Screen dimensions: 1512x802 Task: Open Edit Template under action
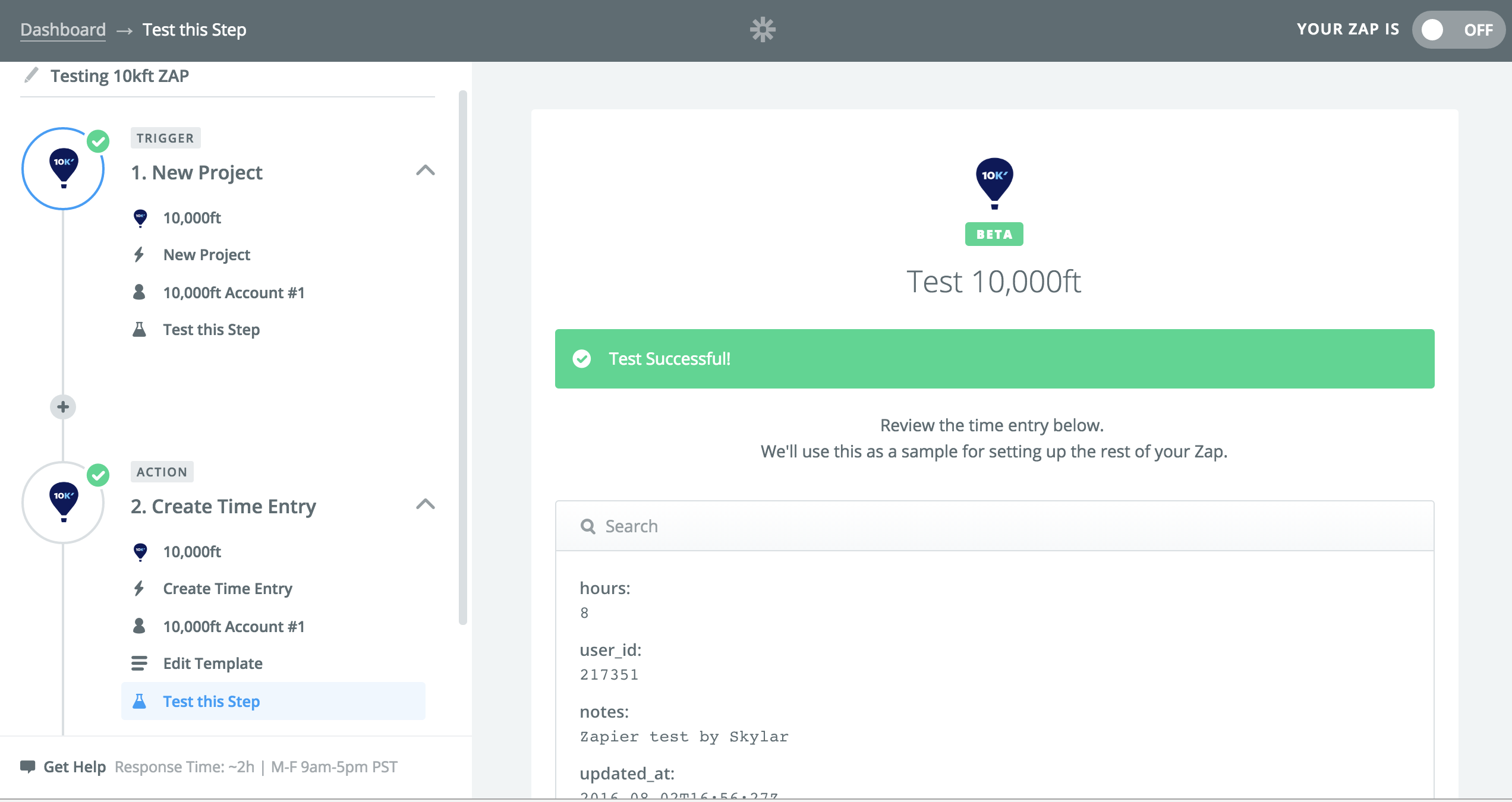coord(273,664)
